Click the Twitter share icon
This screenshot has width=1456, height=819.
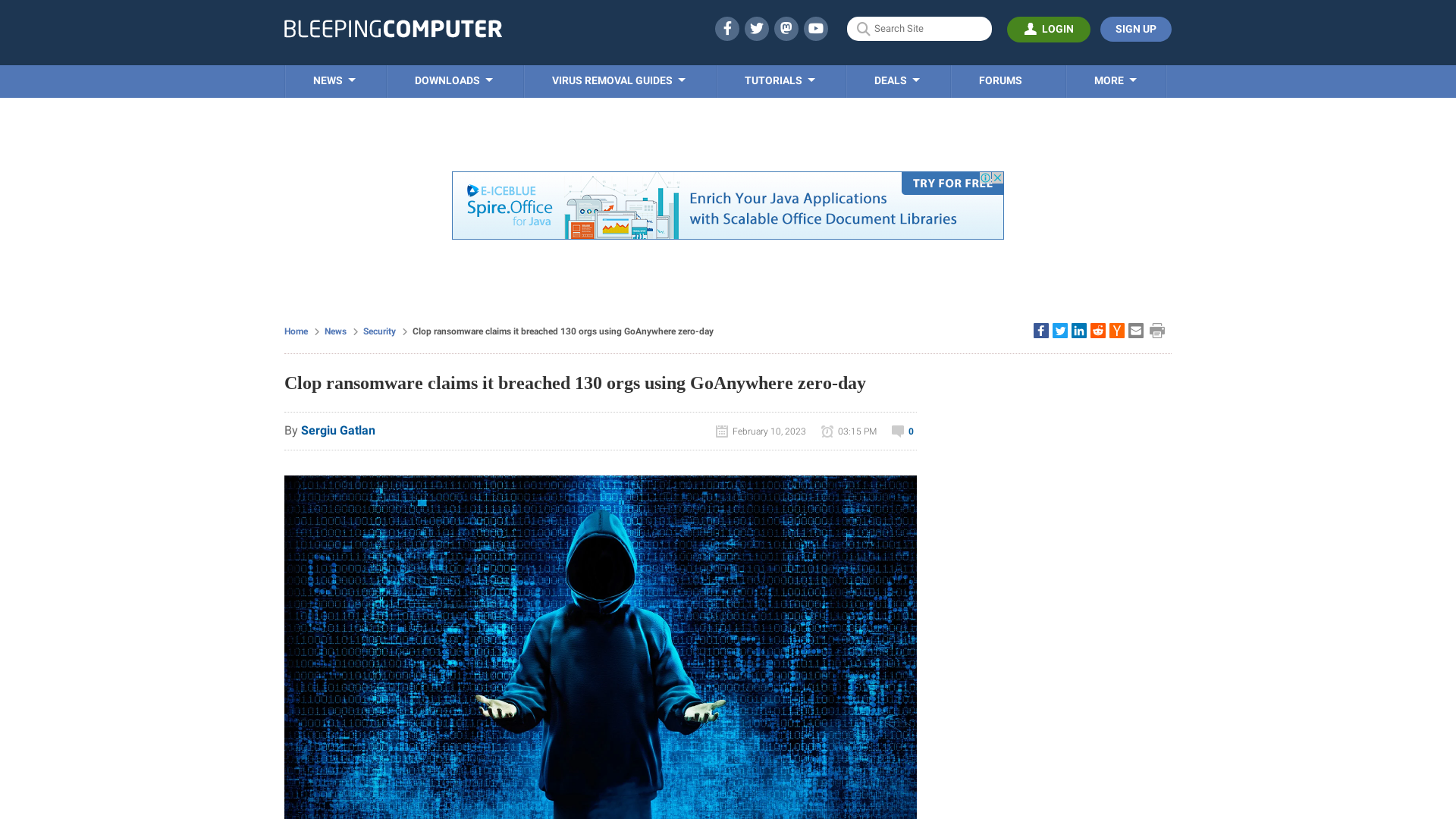pos(1060,330)
